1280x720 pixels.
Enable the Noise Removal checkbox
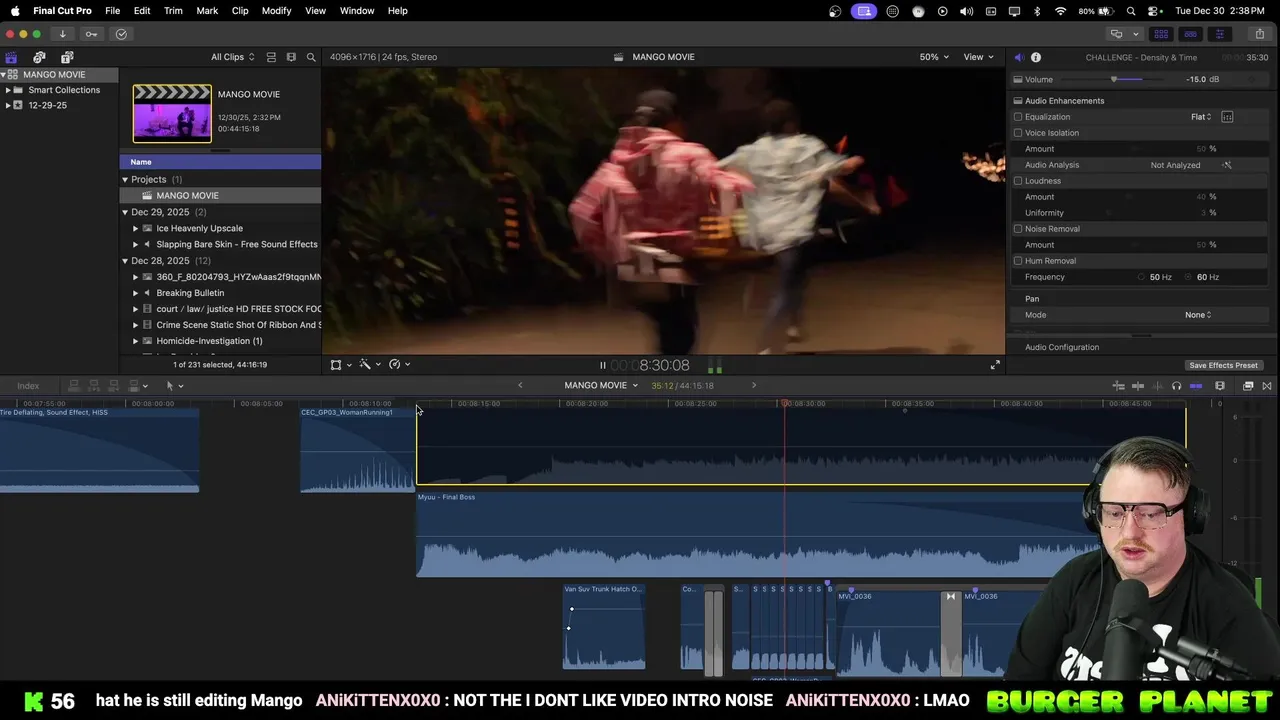tap(1018, 229)
